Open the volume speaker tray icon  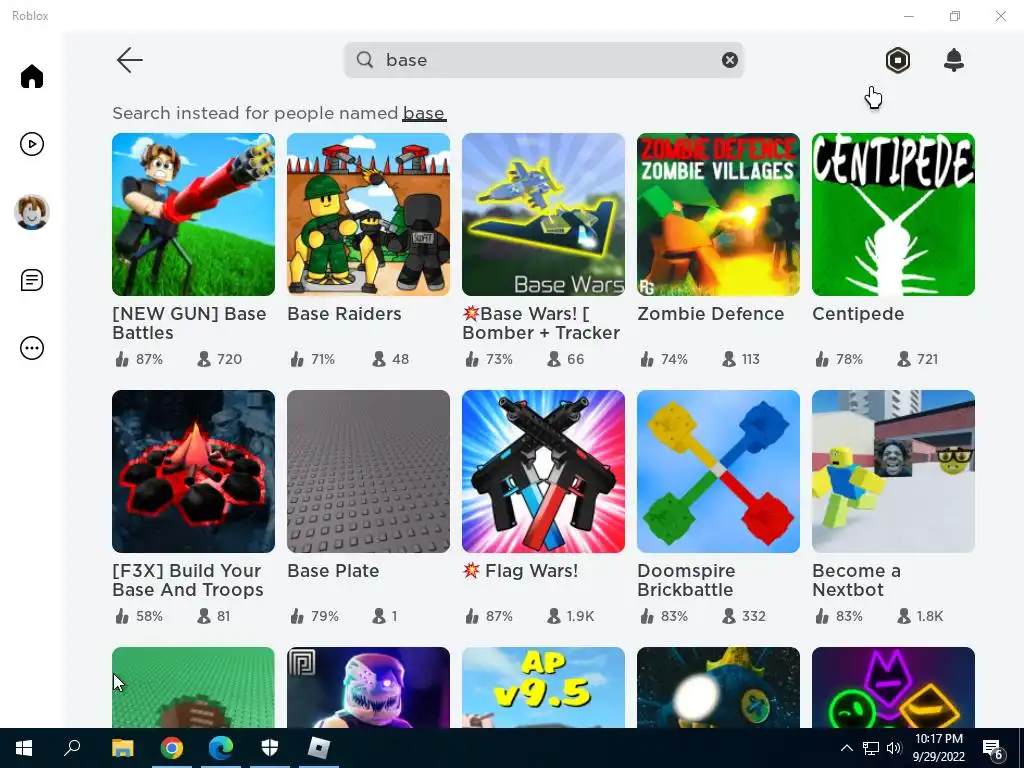pos(894,748)
